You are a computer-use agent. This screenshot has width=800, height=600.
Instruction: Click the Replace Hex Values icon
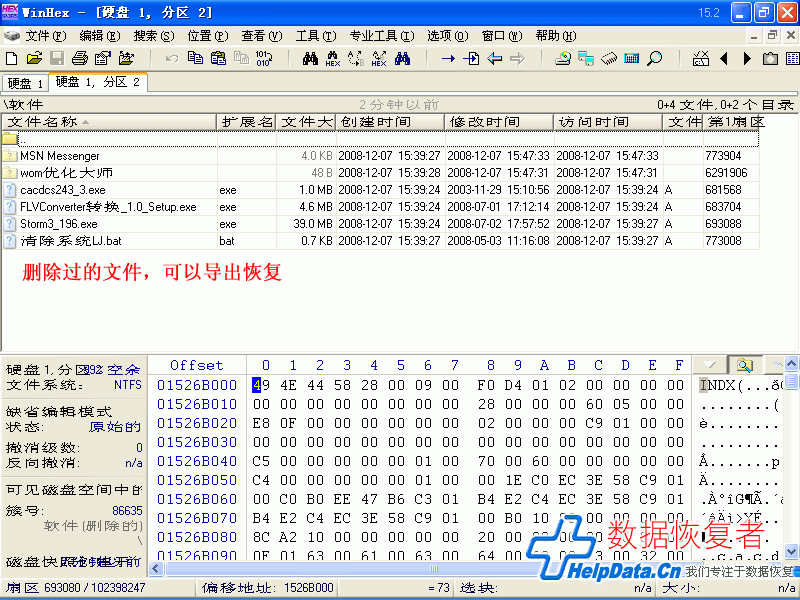point(379,59)
